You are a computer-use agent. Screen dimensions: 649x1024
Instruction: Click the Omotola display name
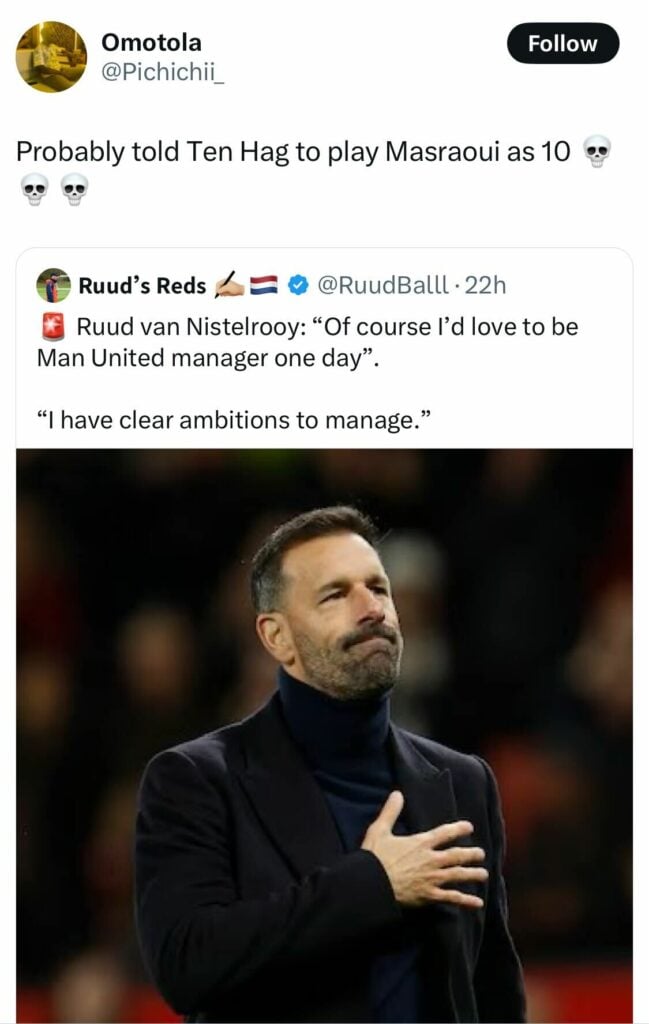(x=151, y=42)
